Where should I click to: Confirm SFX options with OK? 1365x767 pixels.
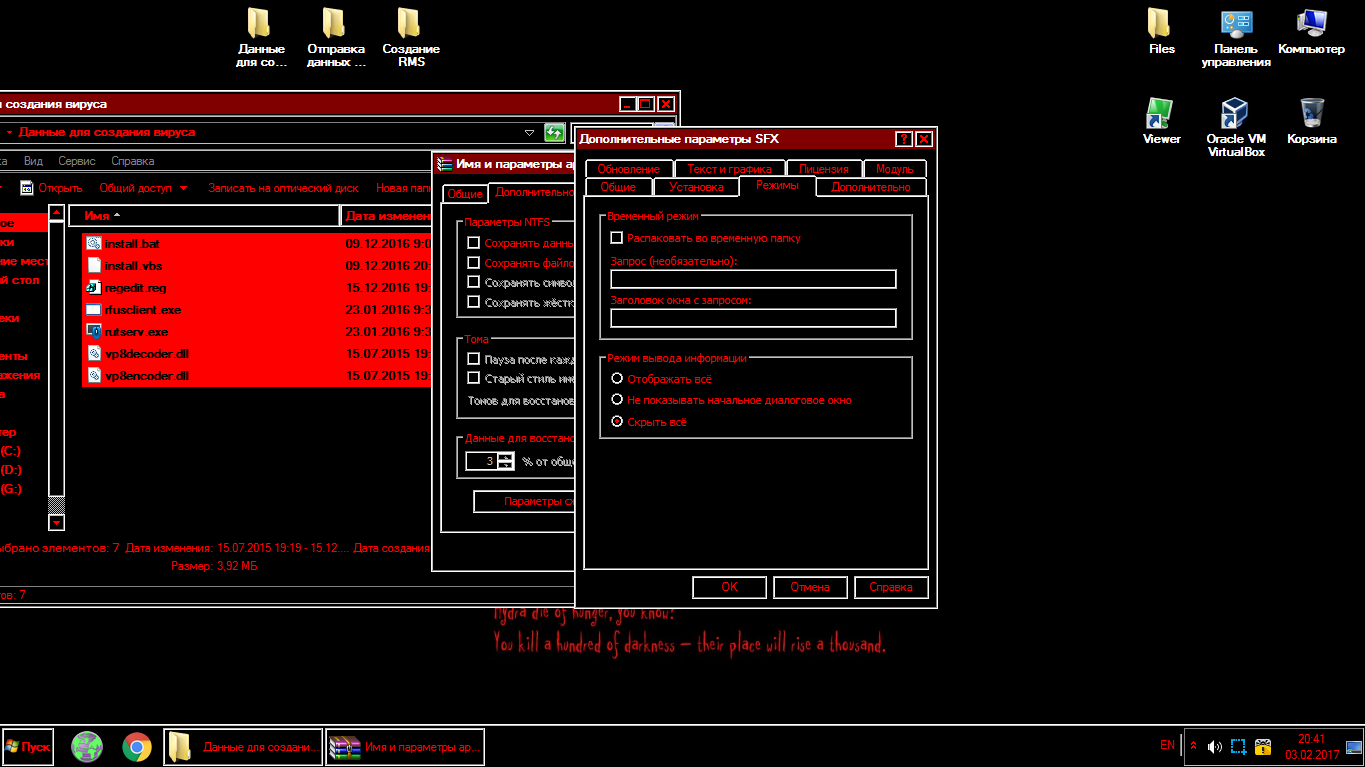pyautogui.click(x=730, y=587)
